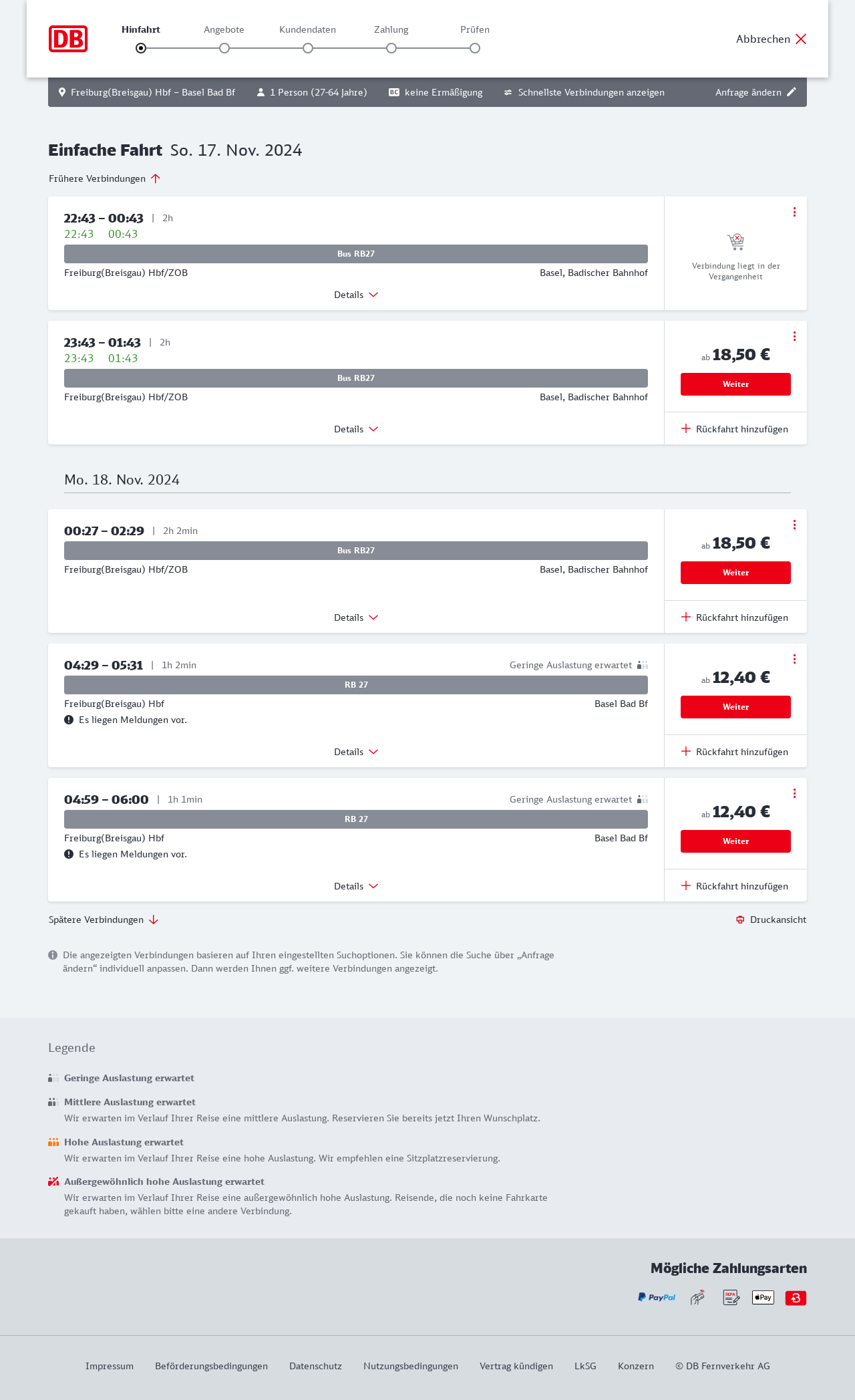
Task: Open three-dot menu for 23:43 connection
Action: coord(794,336)
